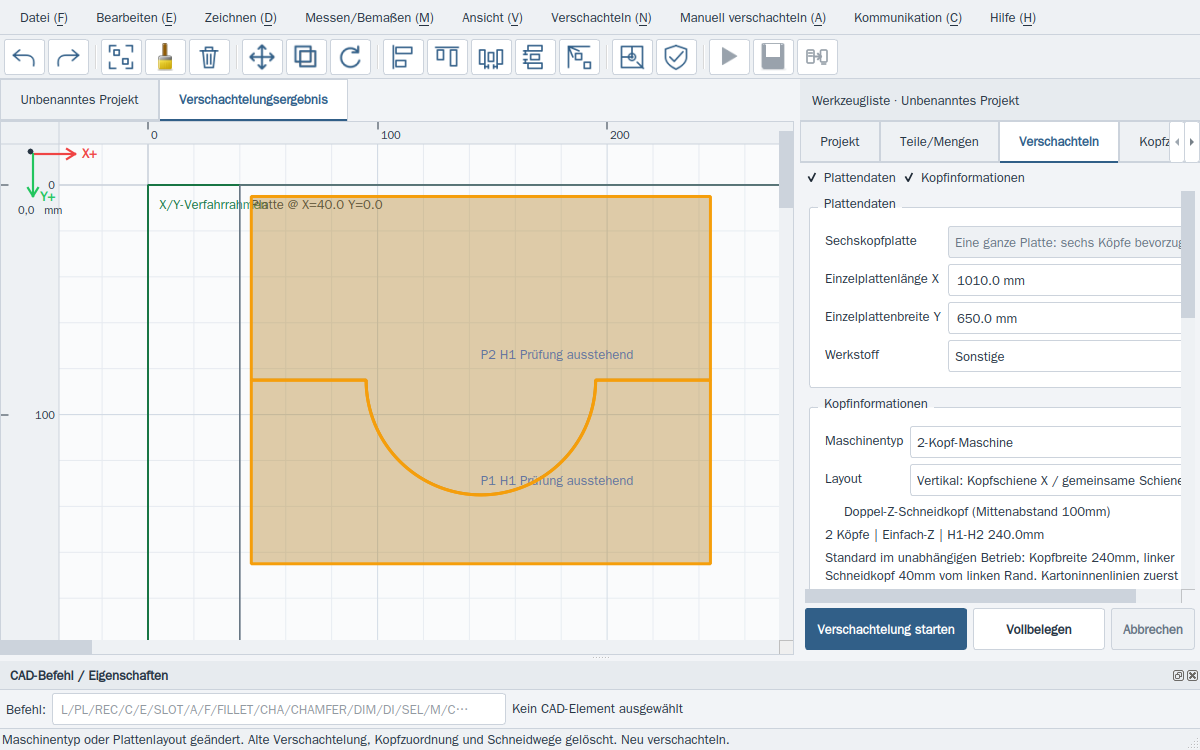Open the Verschachteln (N) menu
The width and height of the screenshot is (1200, 750).
point(601,18)
